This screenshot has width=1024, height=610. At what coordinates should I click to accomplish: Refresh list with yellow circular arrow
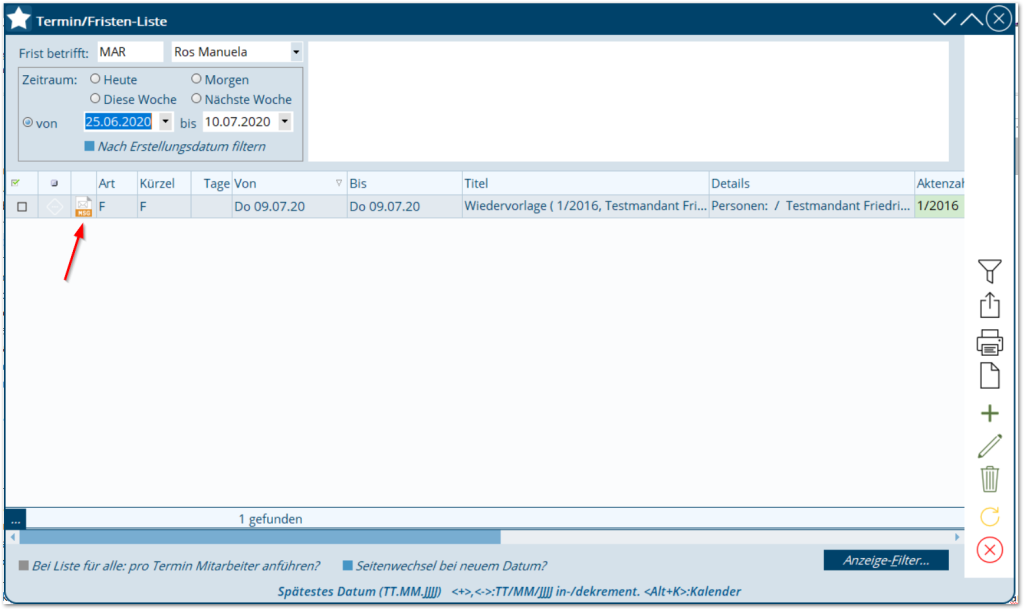click(x=989, y=516)
